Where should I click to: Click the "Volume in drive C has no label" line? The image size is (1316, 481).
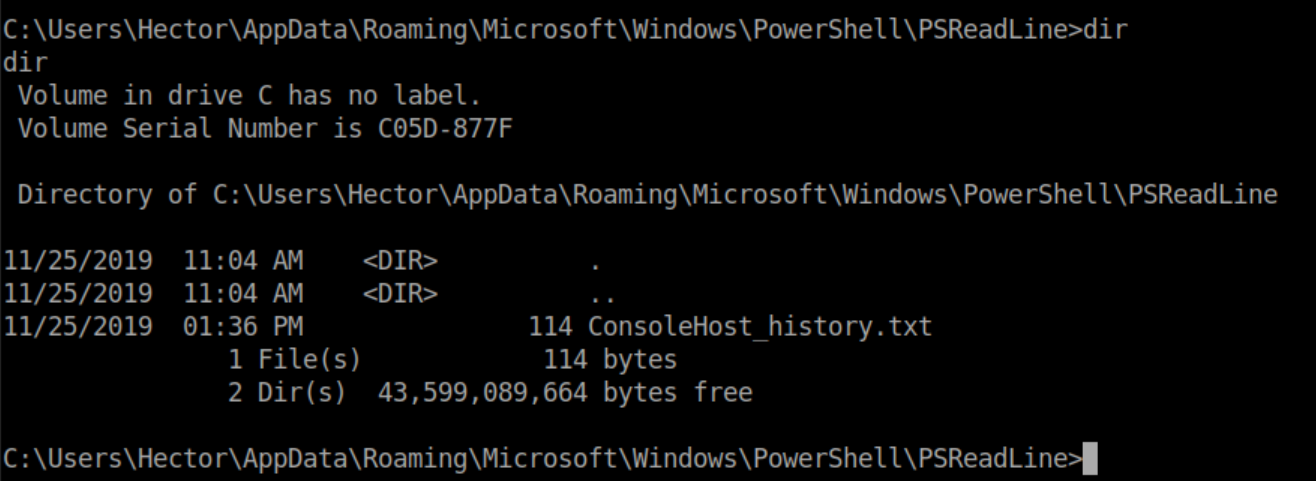click(249, 96)
